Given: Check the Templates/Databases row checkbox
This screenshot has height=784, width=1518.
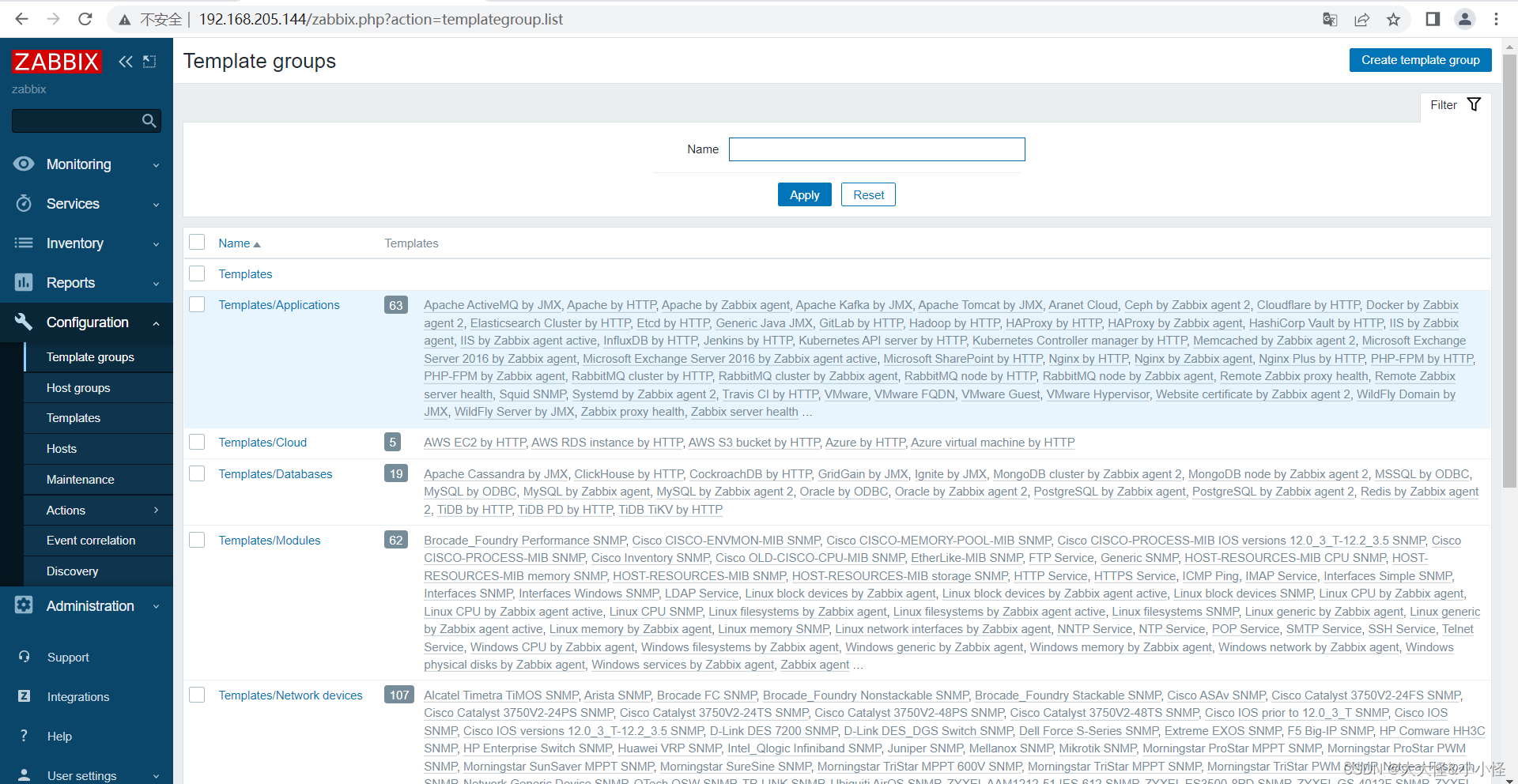Looking at the screenshot, I should tap(197, 473).
